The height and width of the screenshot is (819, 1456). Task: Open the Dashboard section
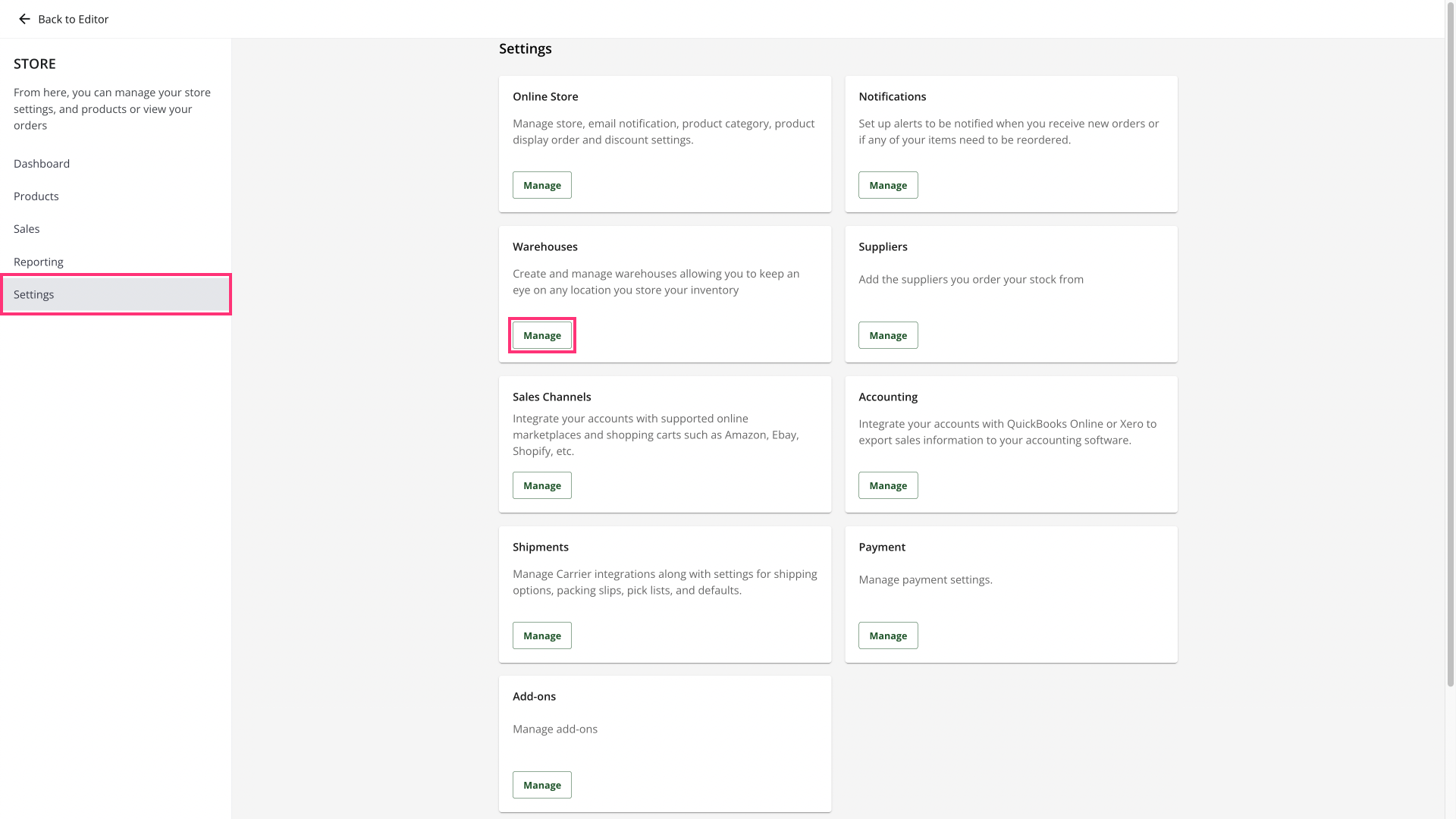(x=42, y=164)
